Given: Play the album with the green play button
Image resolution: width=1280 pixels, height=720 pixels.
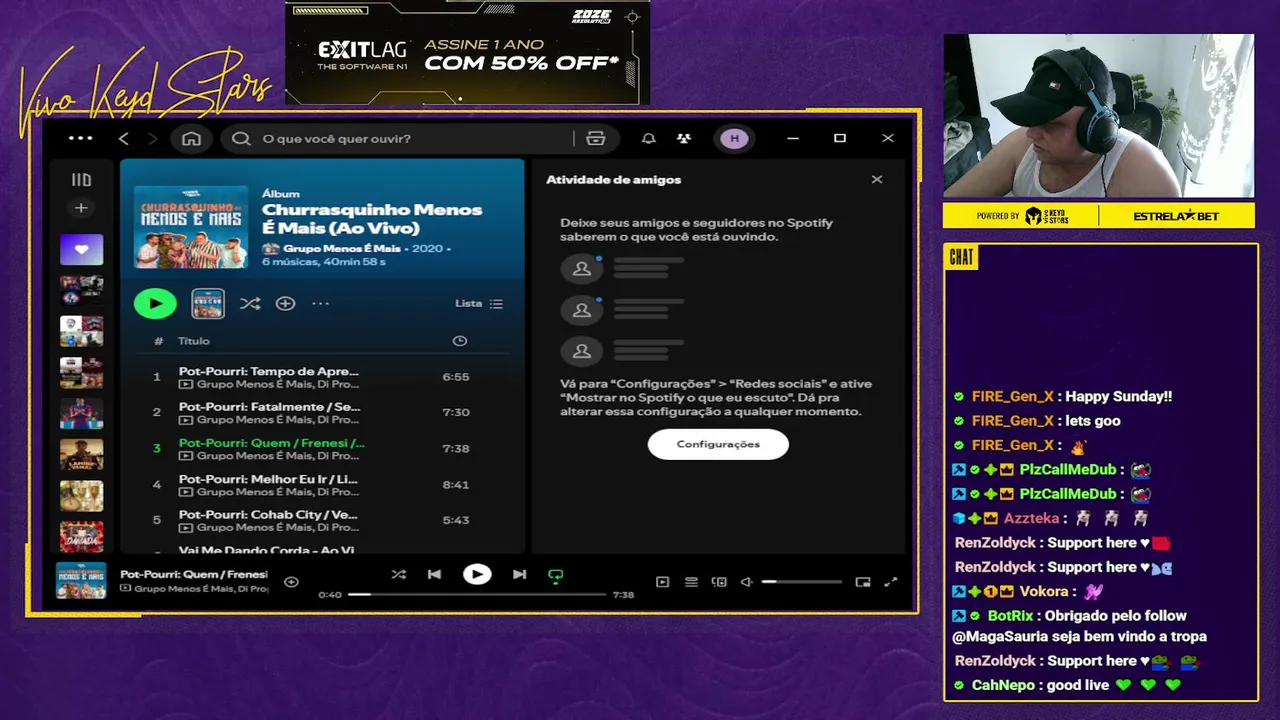Looking at the screenshot, I should pos(155,303).
